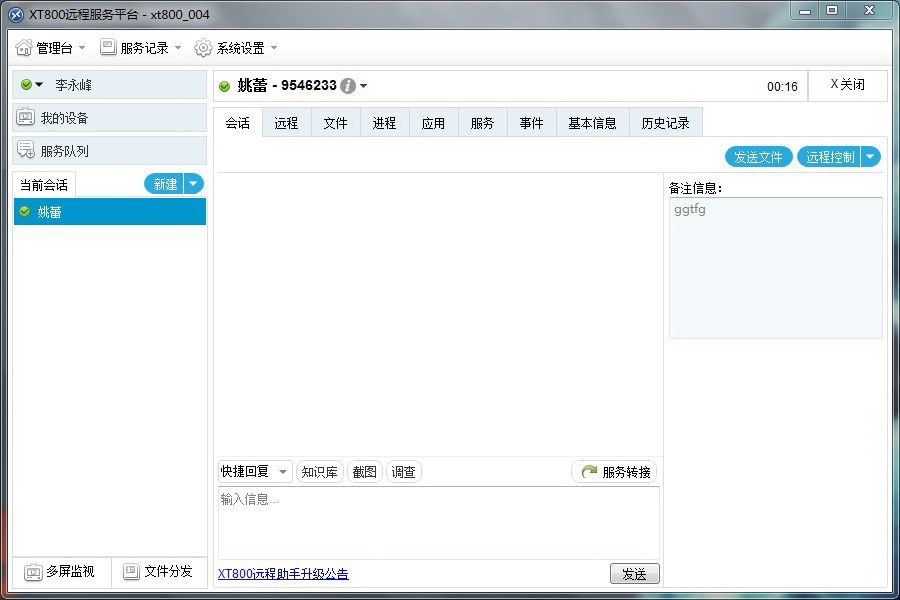Select the 服务 tab

pos(483,123)
